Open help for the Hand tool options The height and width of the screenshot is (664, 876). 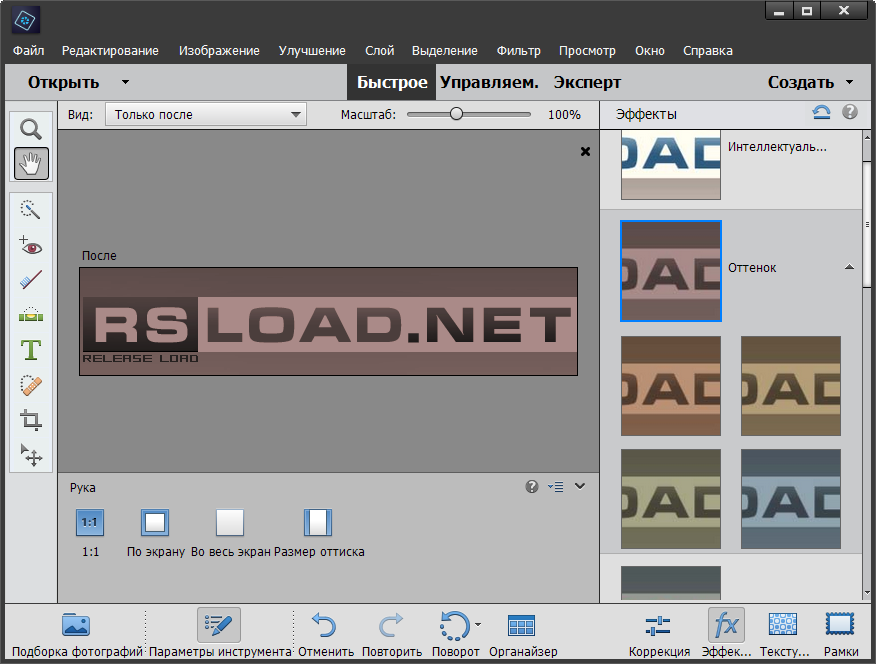(x=531, y=487)
